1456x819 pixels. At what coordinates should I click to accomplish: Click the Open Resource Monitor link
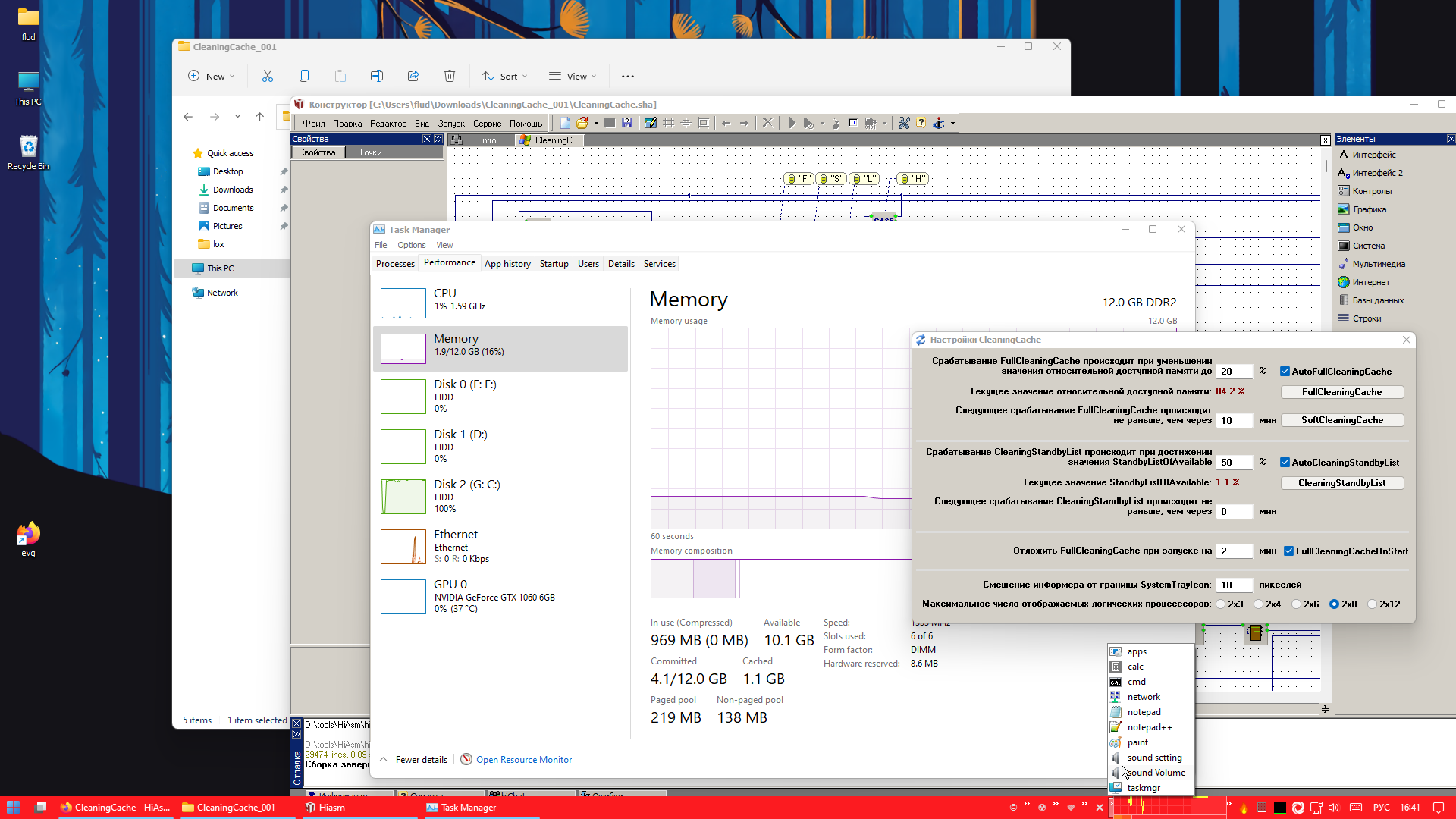(523, 760)
